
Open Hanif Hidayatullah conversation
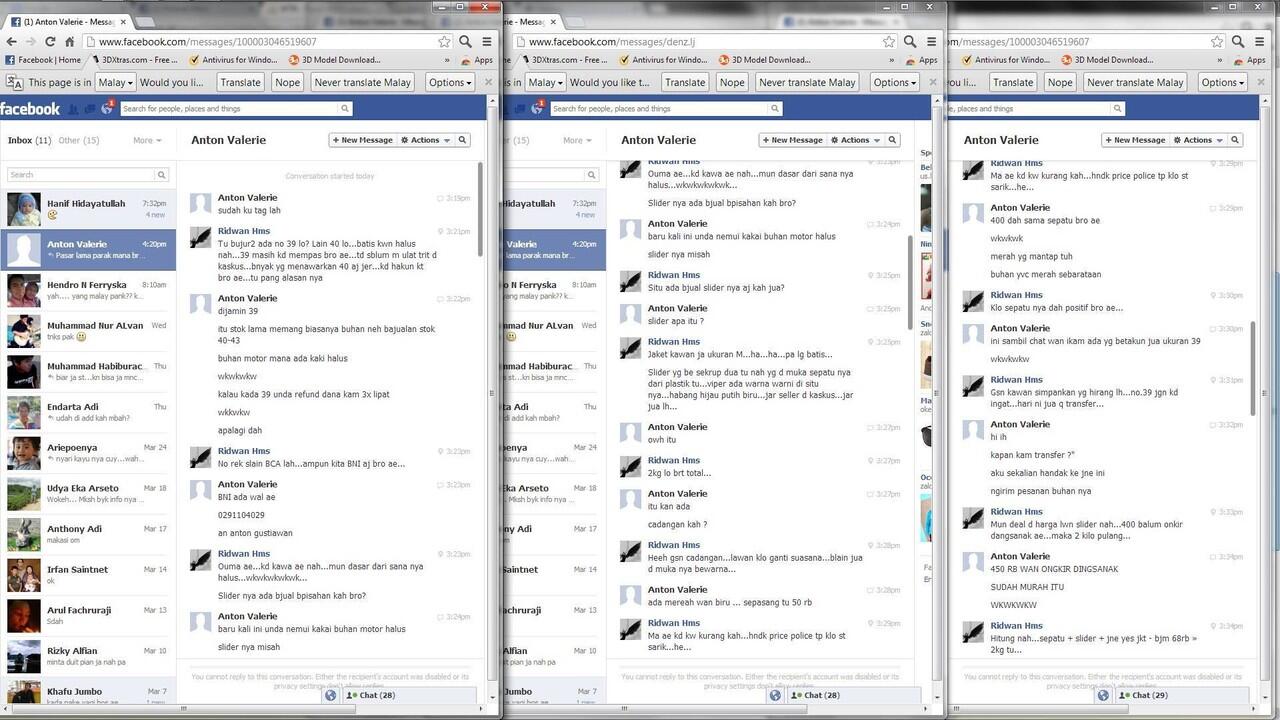point(88,209)
